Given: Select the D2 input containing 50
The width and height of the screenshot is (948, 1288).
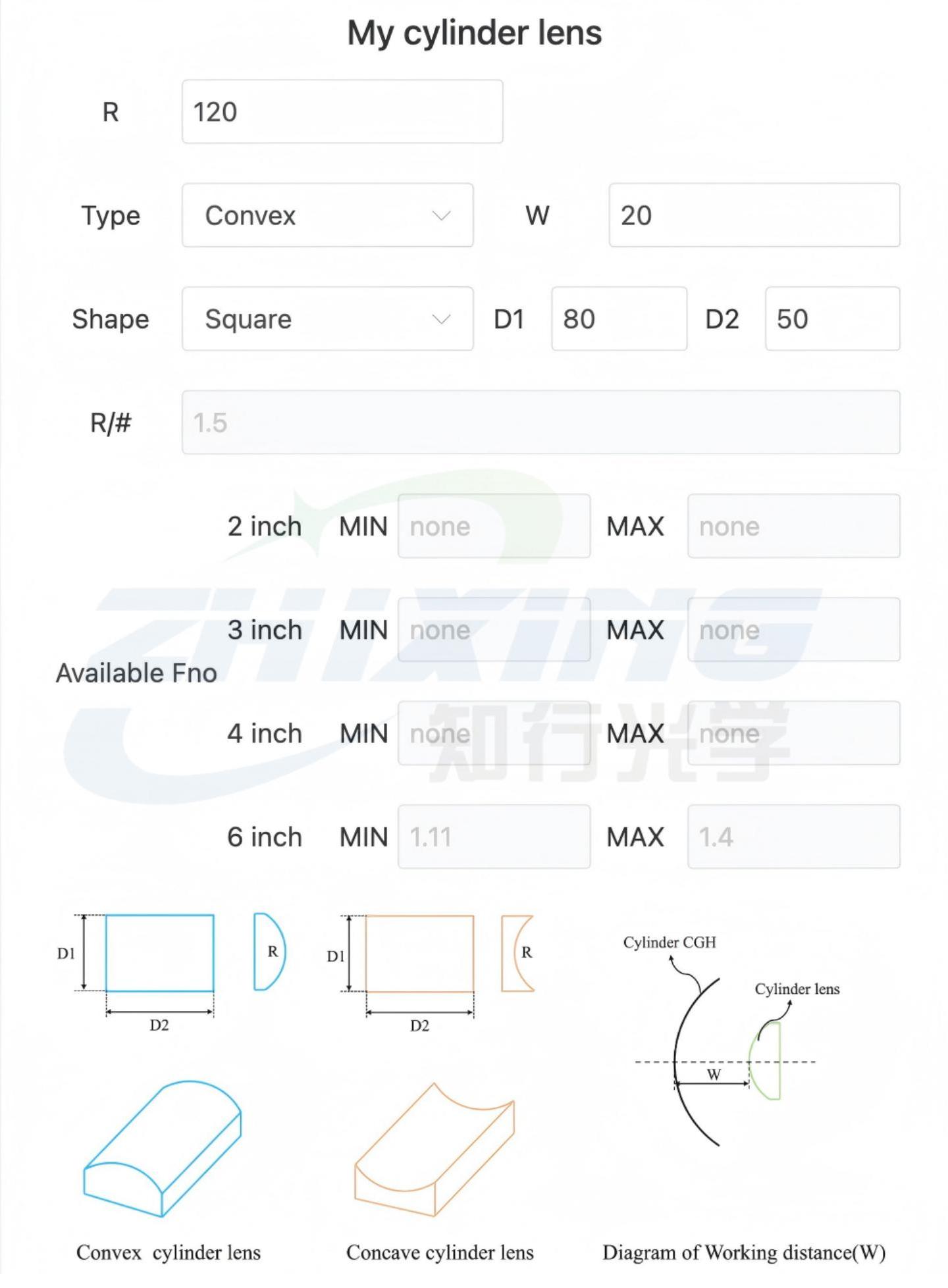Looking at the screenshot, I should 832,319.
